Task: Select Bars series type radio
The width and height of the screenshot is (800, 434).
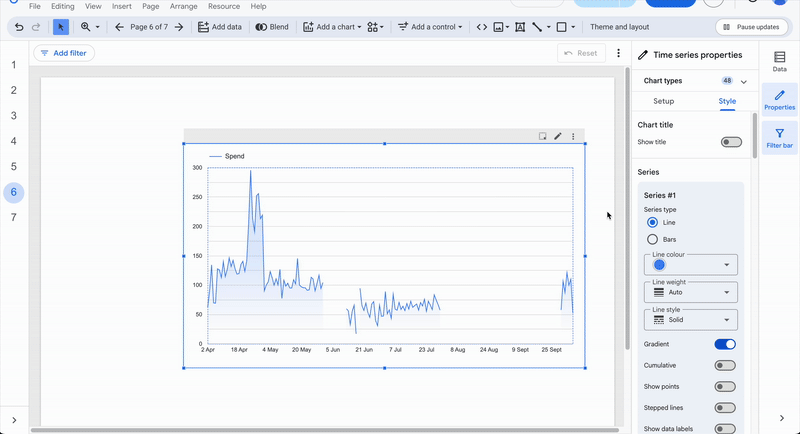Action: point(652,239)
